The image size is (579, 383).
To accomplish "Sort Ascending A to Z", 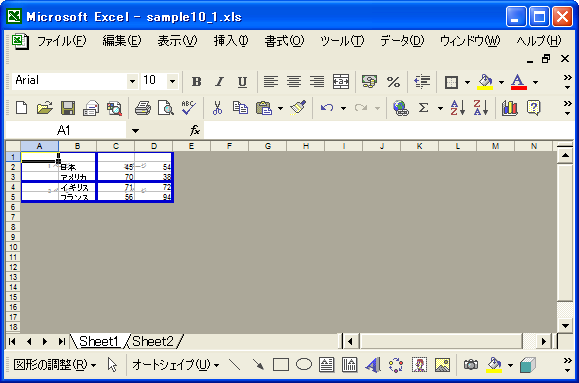I will pyautogui.click(x=458, y=108).
